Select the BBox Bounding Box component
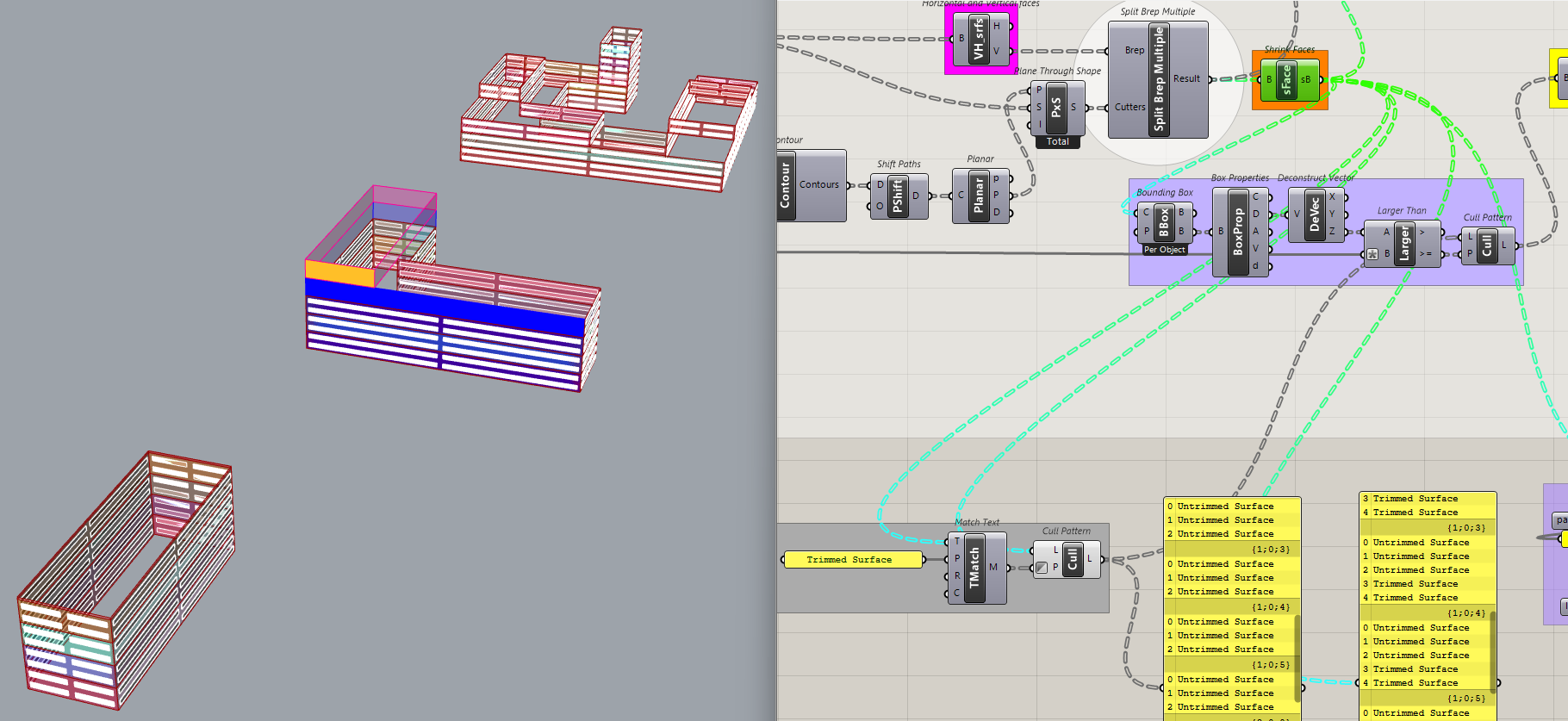The image size is (1568, 721). [x=1164, y=221]
